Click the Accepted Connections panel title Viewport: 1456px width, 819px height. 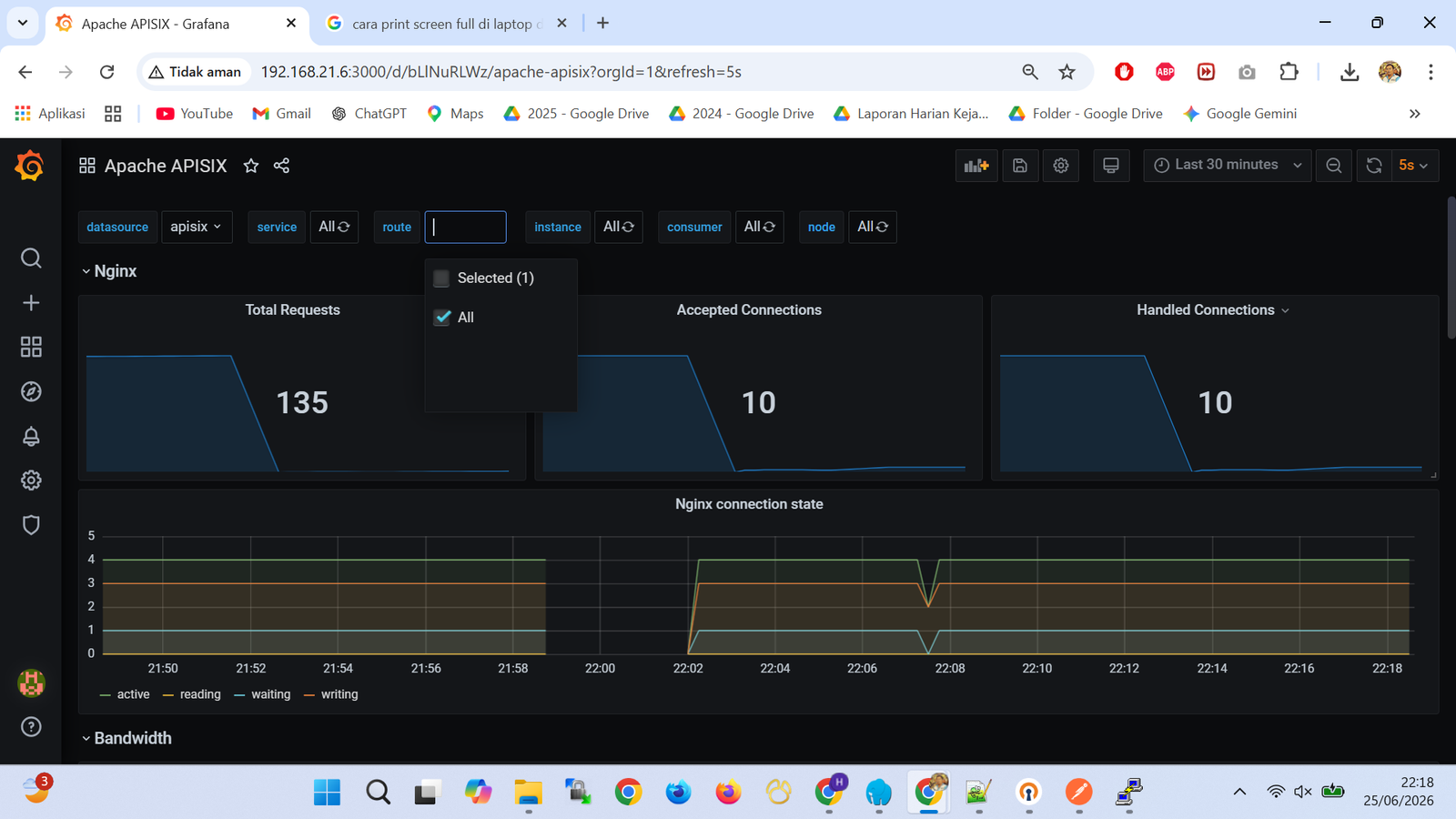click(749, 310)
